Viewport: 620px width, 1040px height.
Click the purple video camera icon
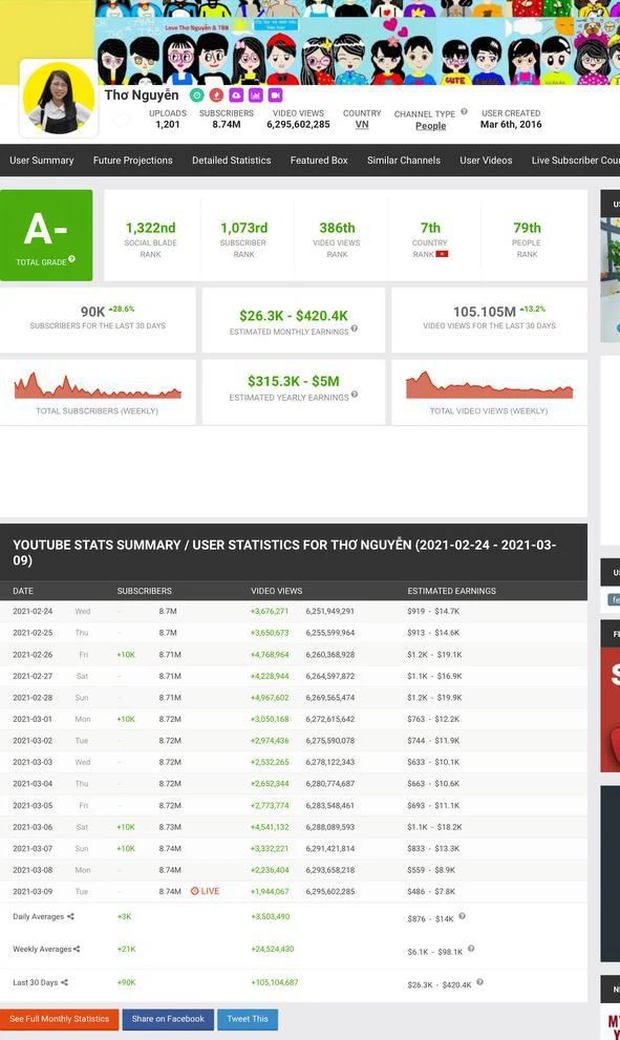[x=275, y=96]
